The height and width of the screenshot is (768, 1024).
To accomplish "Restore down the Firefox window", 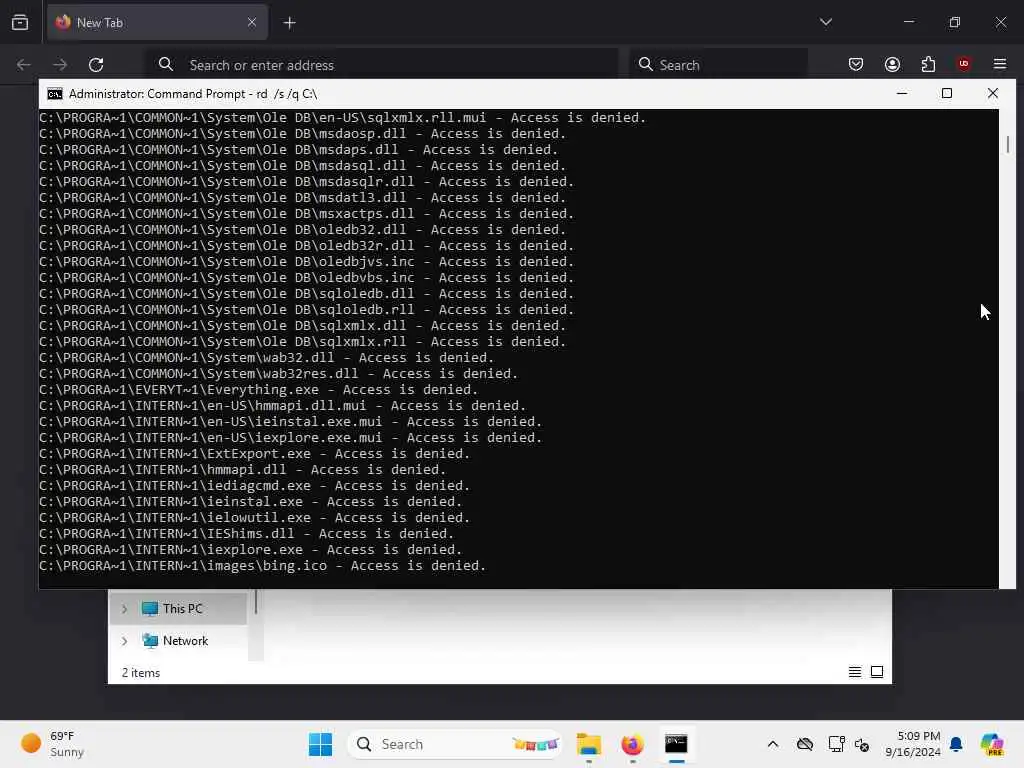I will pyautogui.click(x=955, y=22).
